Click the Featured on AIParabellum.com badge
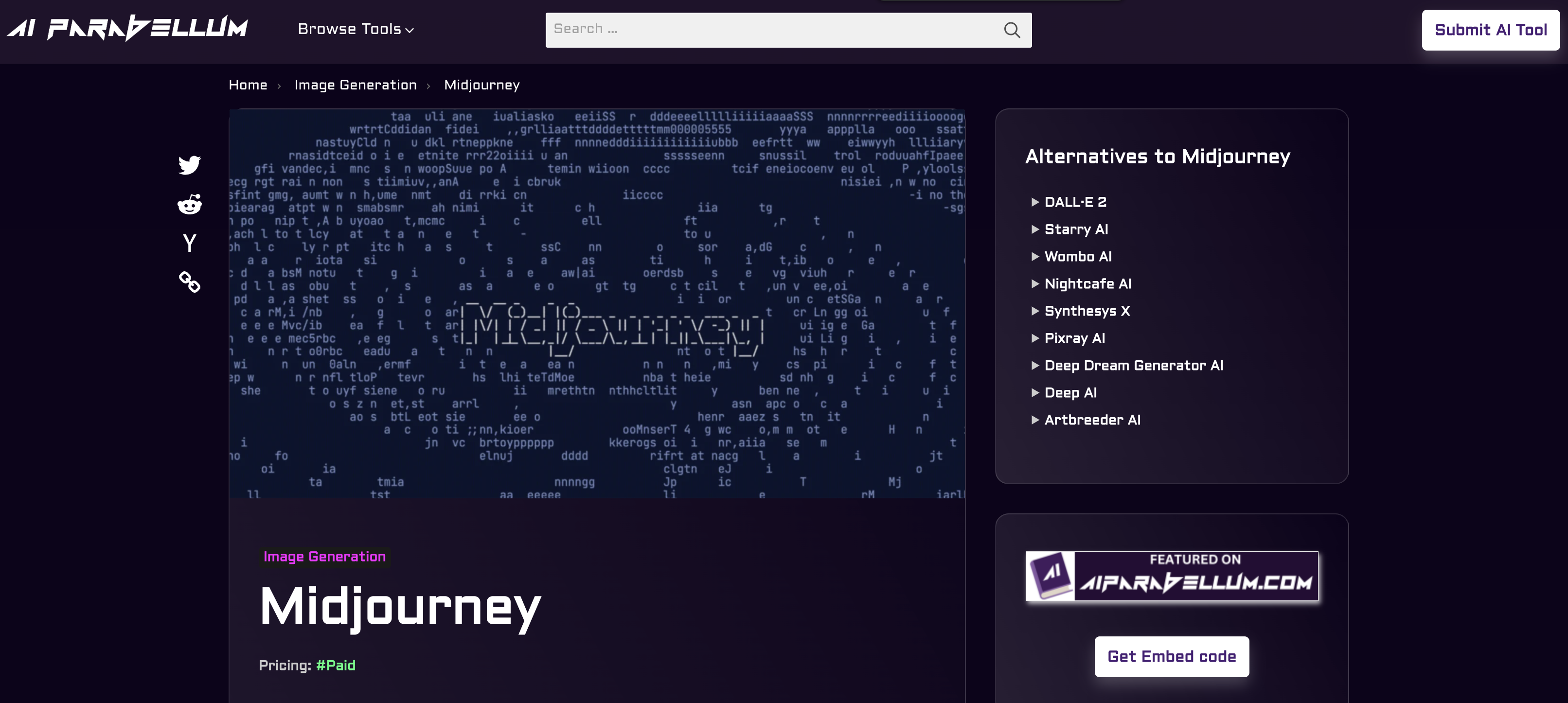1568x703 pixels. pos(1172,577)
